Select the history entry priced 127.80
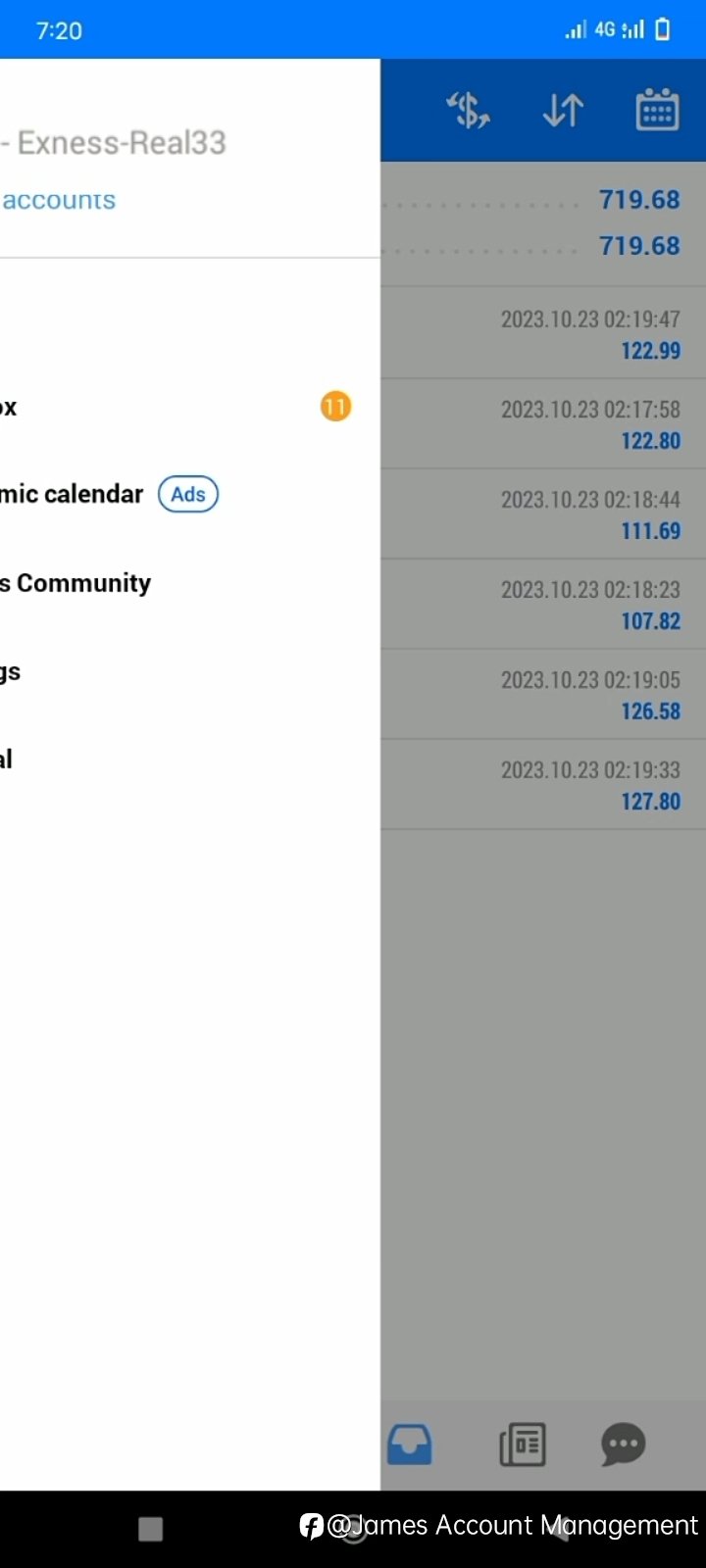 click(543, 785)
